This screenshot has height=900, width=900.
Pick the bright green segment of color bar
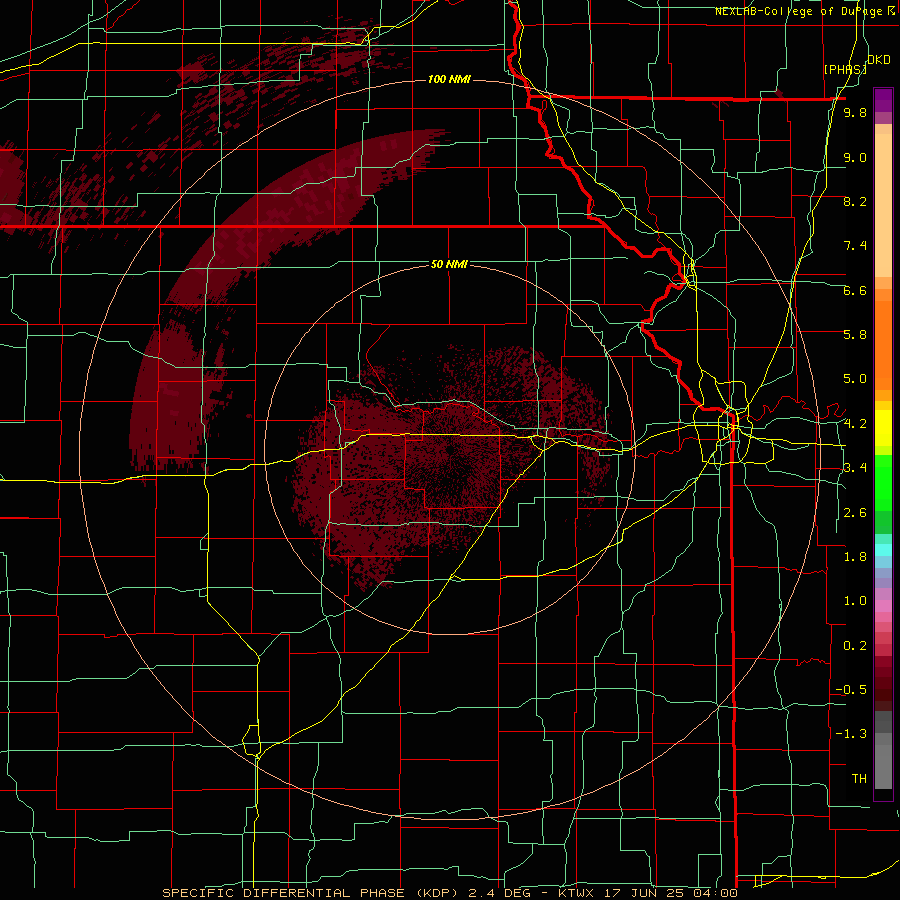point(883,482)
